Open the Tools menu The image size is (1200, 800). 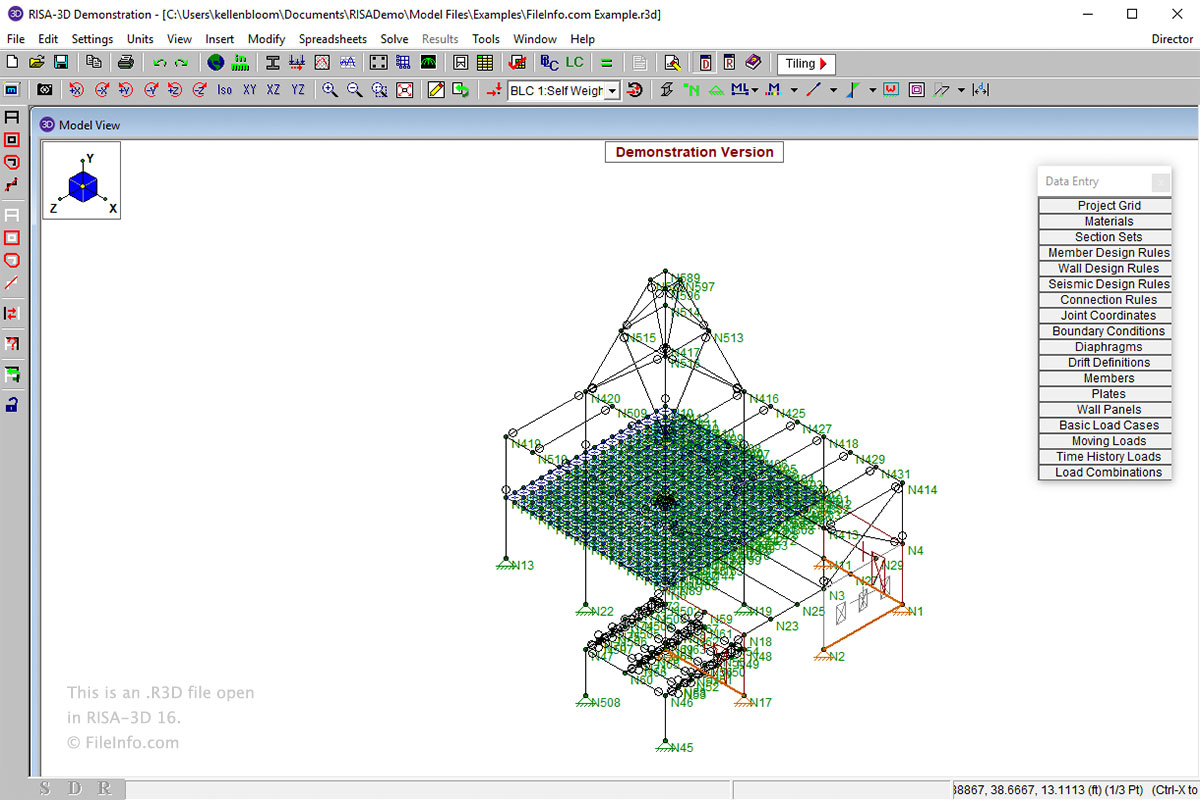point(486,39)
